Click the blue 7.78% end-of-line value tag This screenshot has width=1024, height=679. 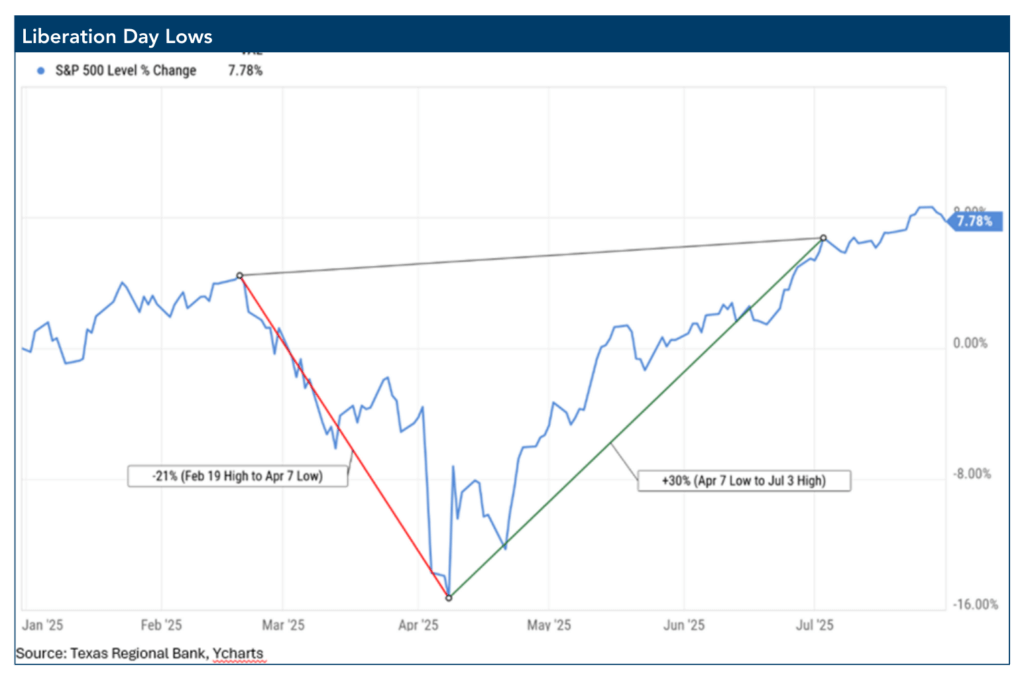[x=974, y=222]
